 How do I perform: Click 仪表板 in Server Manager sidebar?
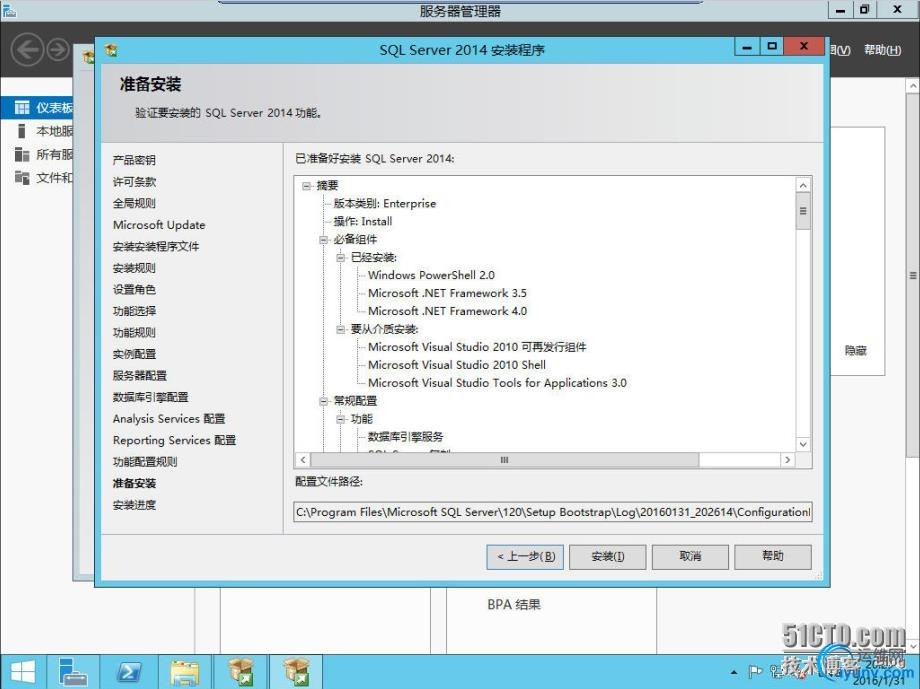click(x=54, y=107)
